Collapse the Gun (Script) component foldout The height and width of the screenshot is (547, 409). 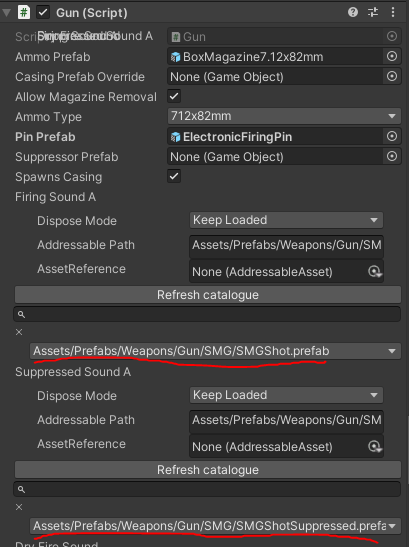(x=7, y=13)
